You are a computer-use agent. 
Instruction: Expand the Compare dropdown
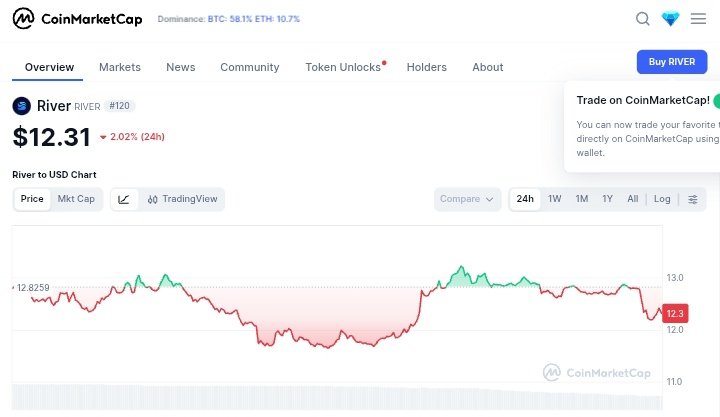coord(467,199)
